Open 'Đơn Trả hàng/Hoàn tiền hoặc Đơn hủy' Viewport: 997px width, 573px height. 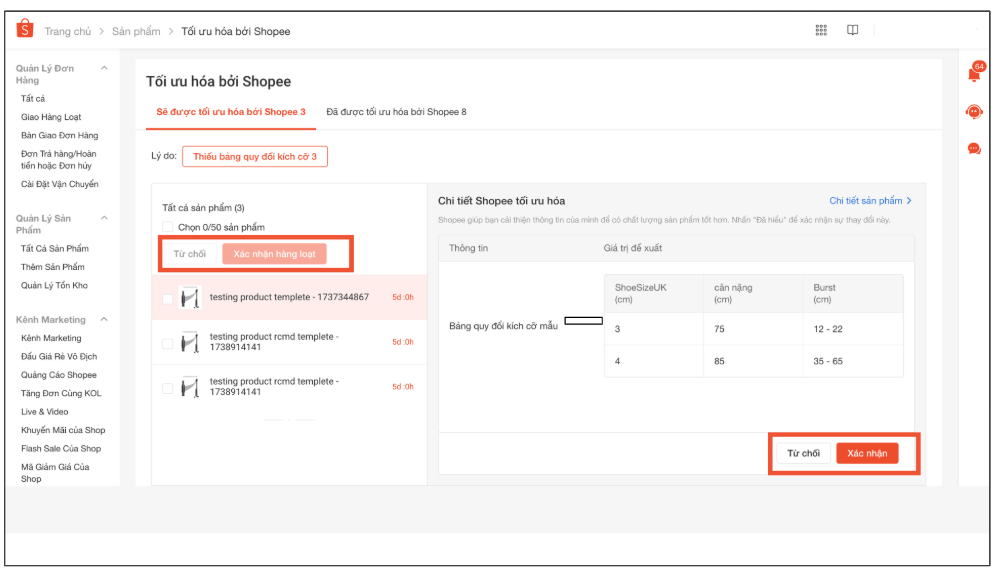click(58, 160)
